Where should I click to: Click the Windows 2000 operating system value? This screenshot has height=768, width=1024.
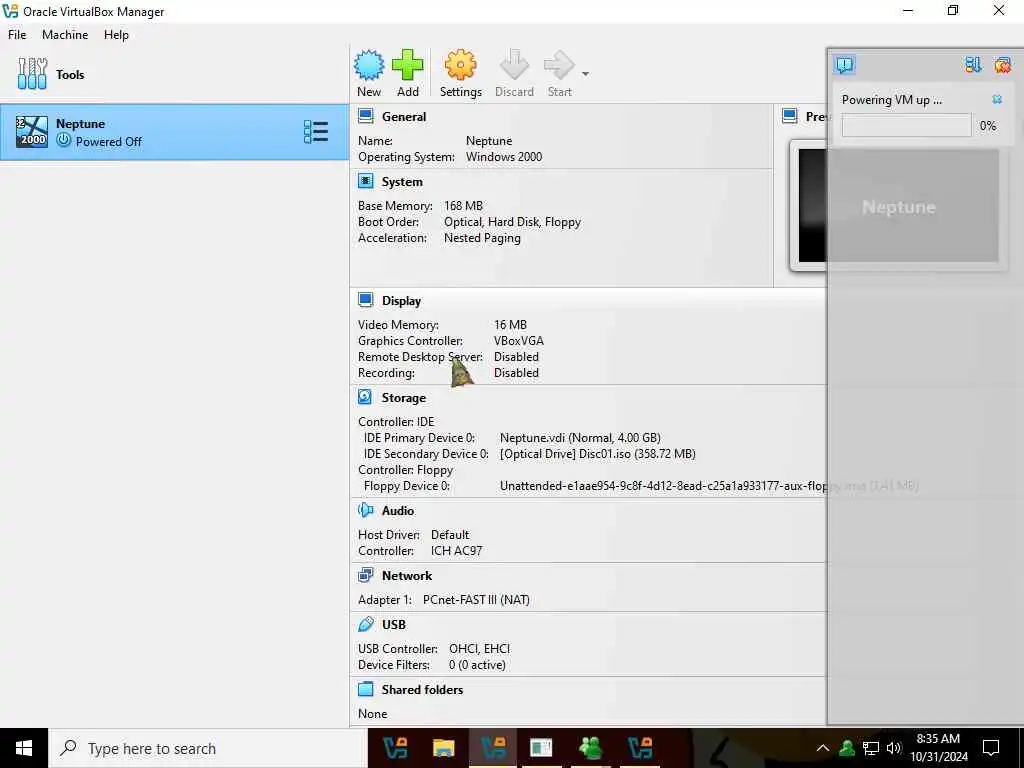(504, 157)
